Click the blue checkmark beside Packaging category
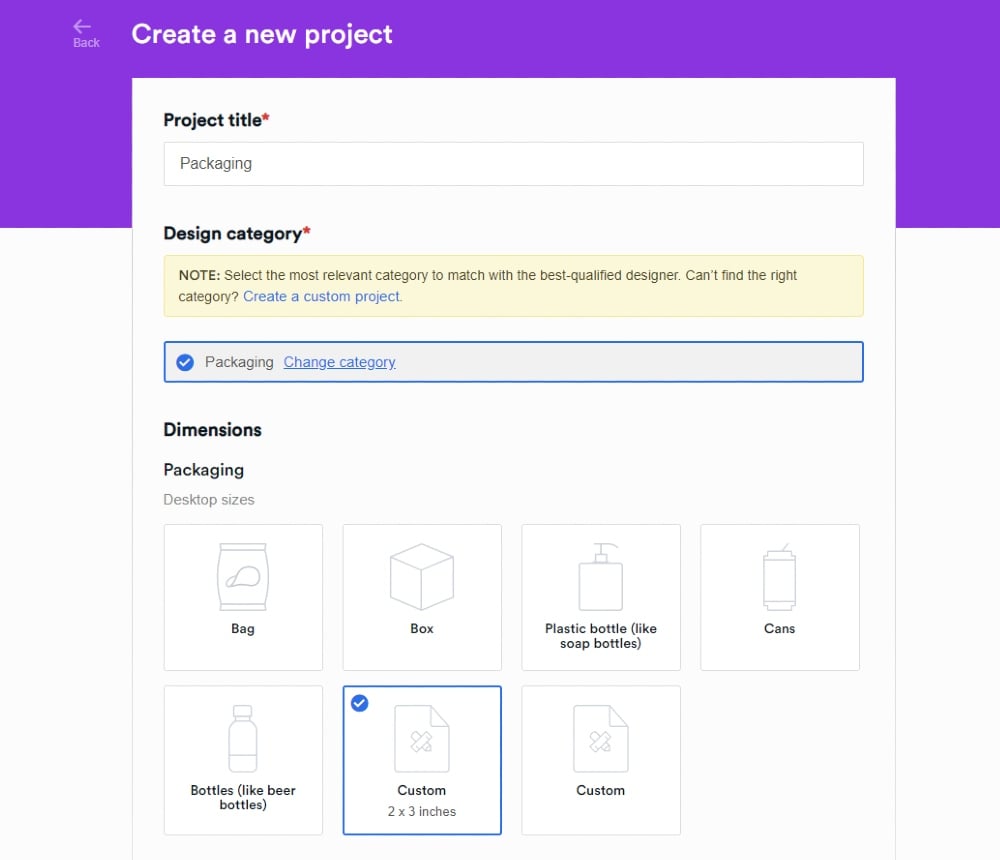The image size is (1000, 860). (x=185, y=362)
